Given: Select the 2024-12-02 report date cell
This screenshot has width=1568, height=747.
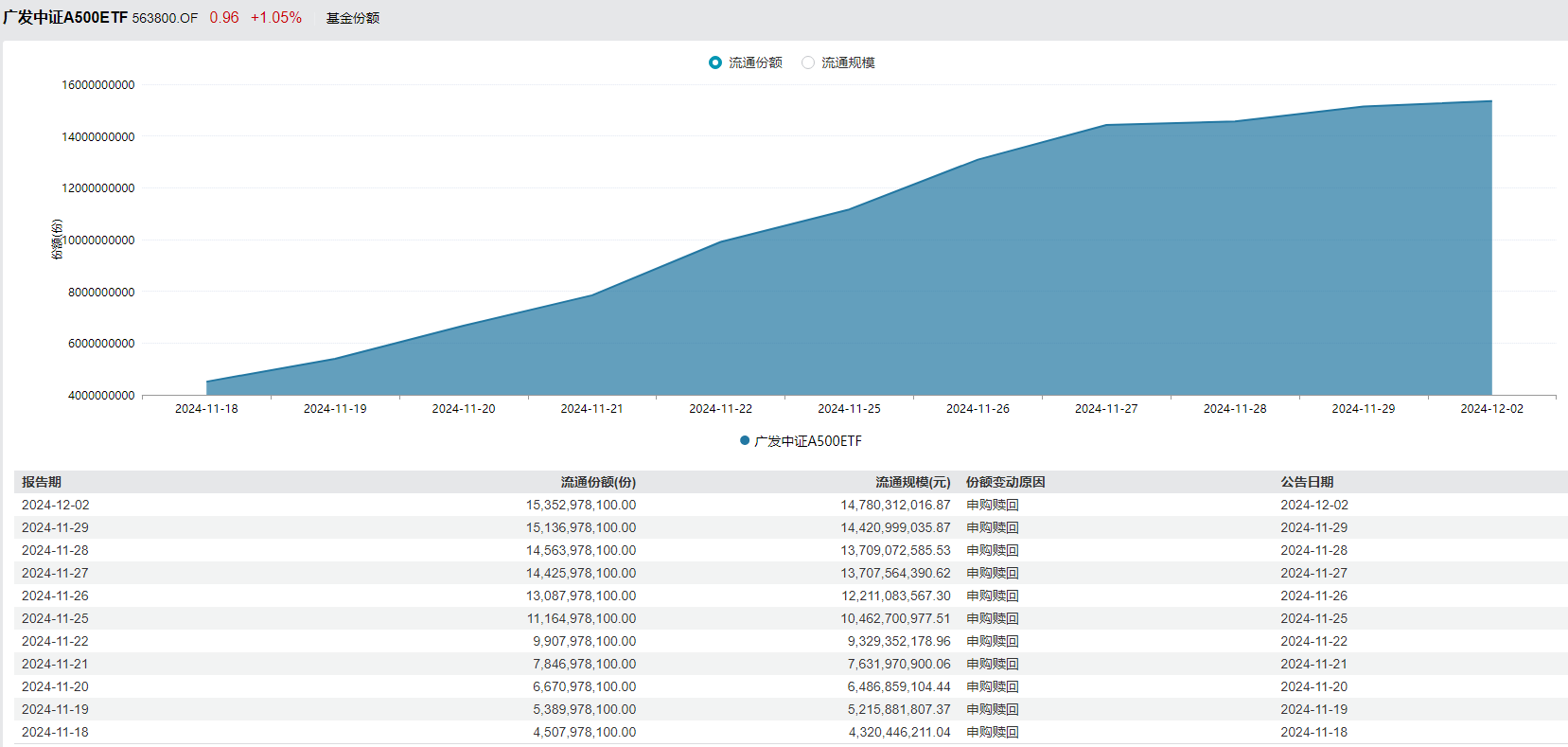Looking at the screenshot, I should (56, 505).
